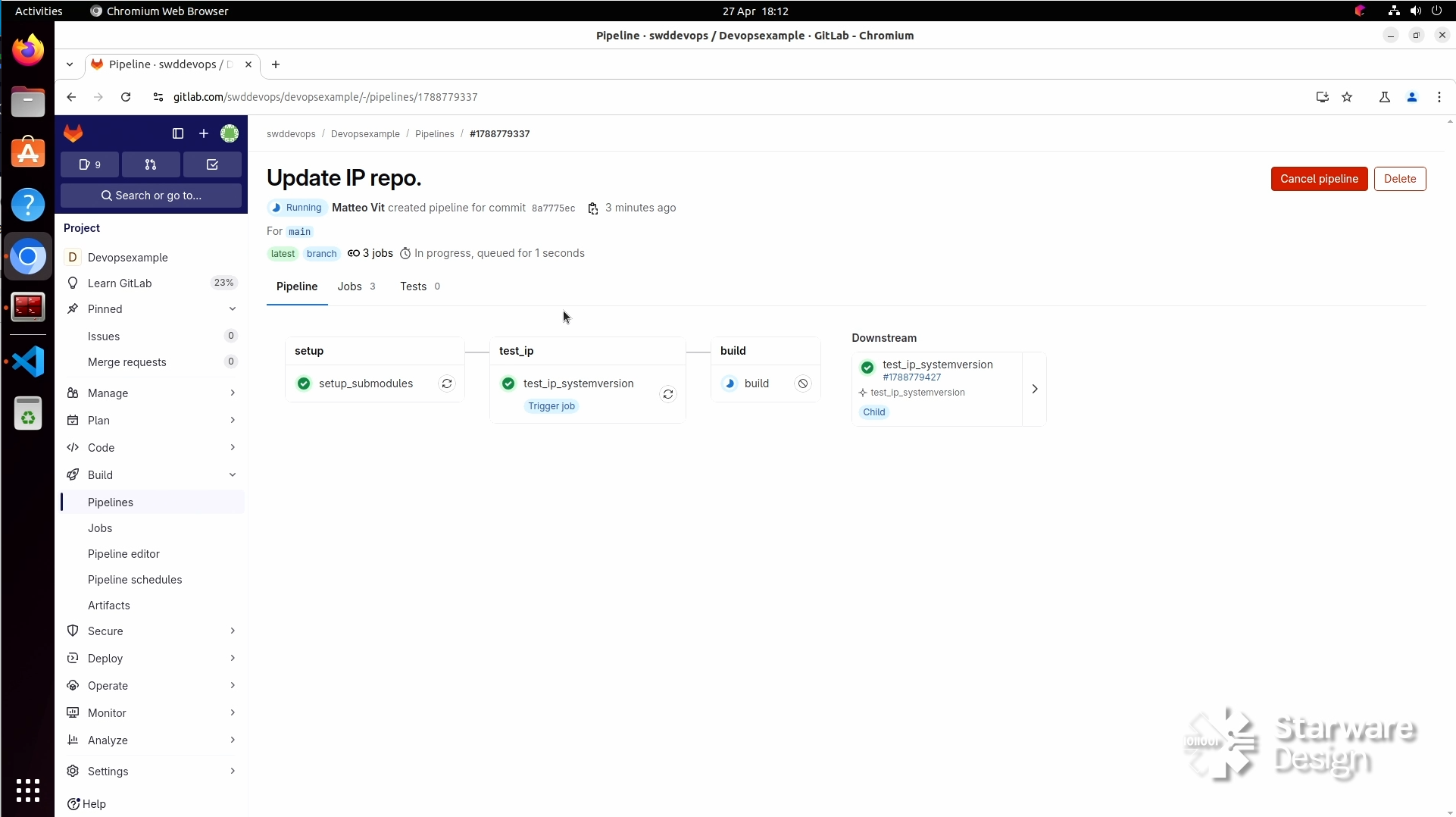Open the To-Do list checkmark icon

coord(212,164)
